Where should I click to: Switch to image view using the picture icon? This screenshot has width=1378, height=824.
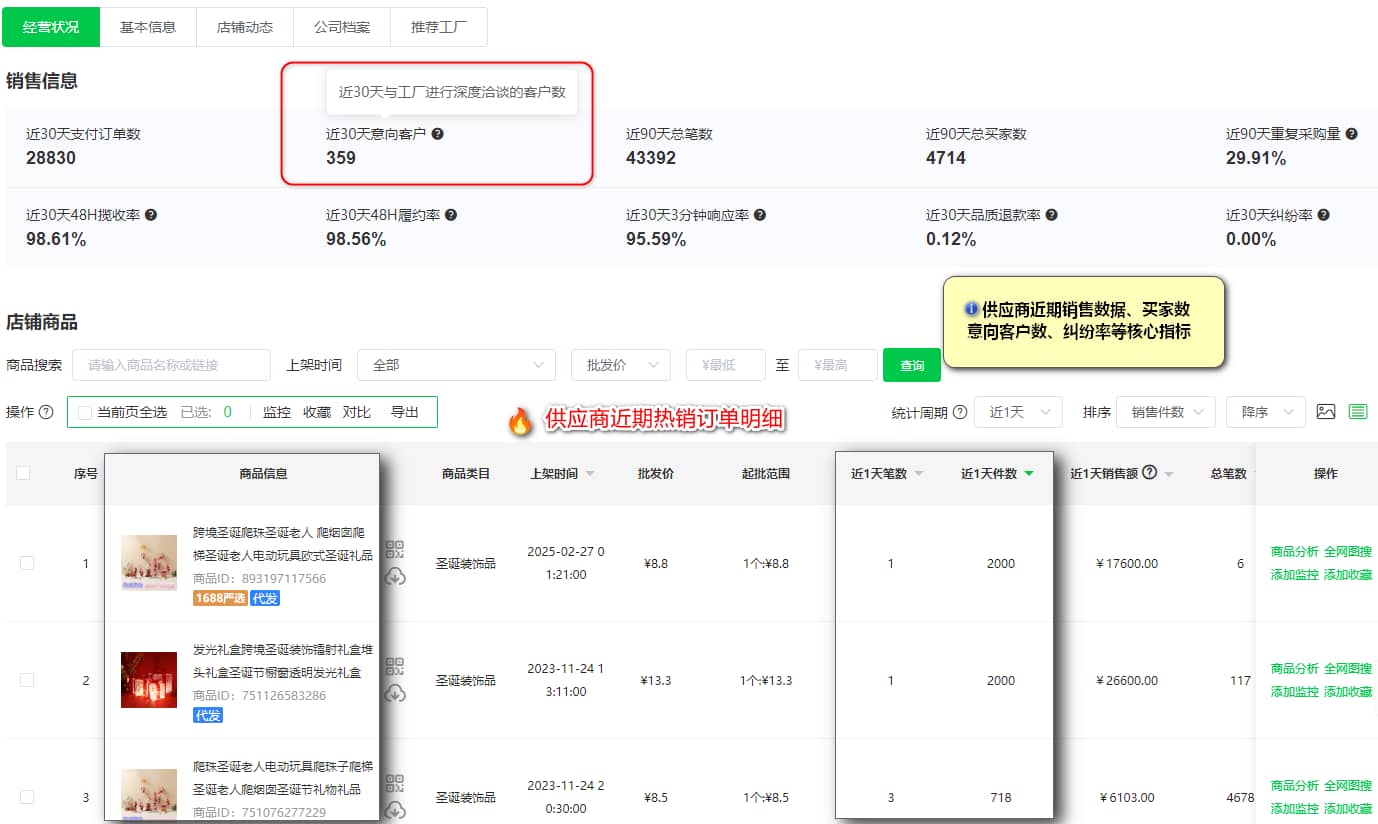(1325, 411)
